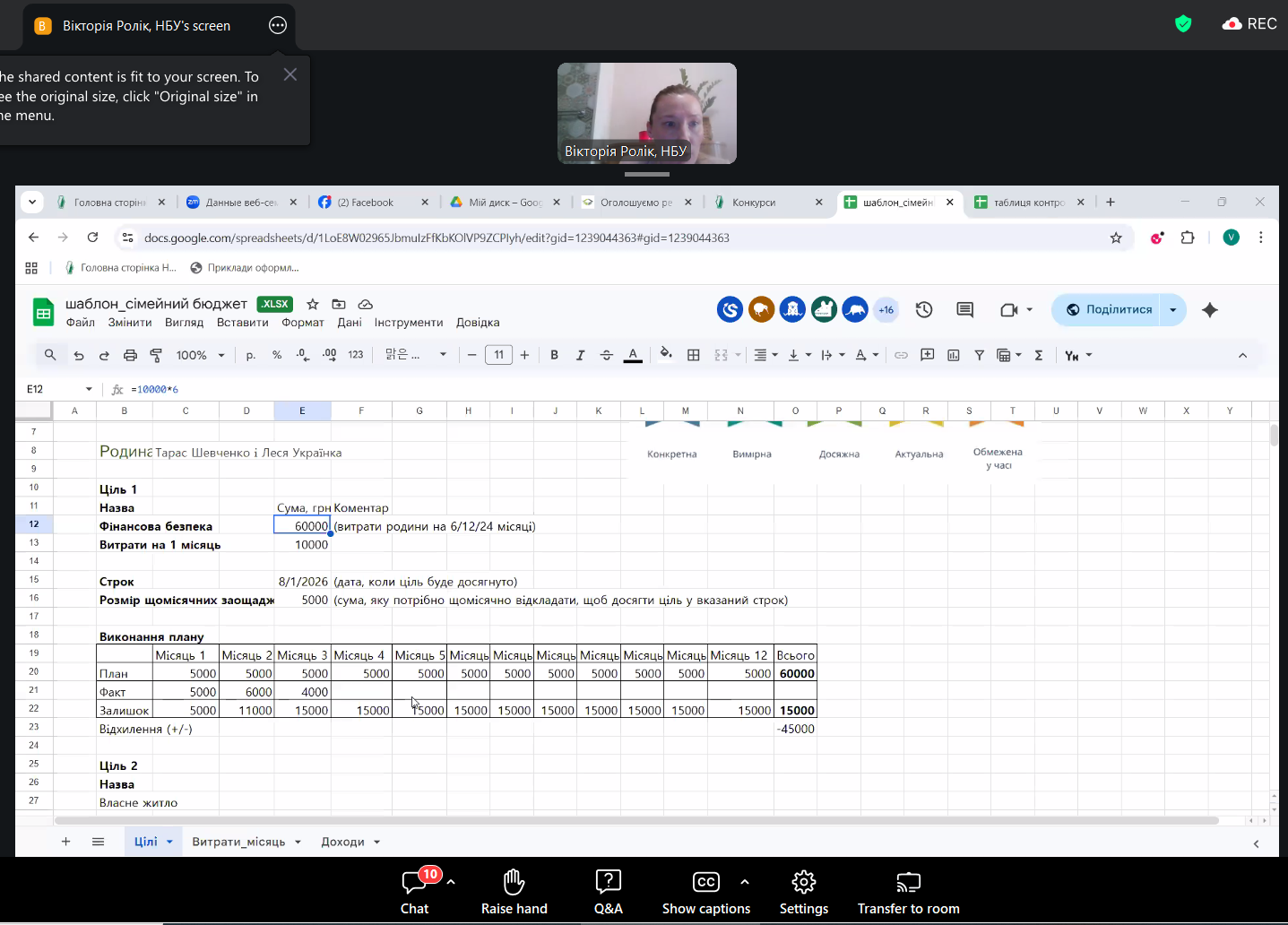This screenshot has width=1288, height=925.
Task: Open the Вставити menu
Action: click(242, 323)
